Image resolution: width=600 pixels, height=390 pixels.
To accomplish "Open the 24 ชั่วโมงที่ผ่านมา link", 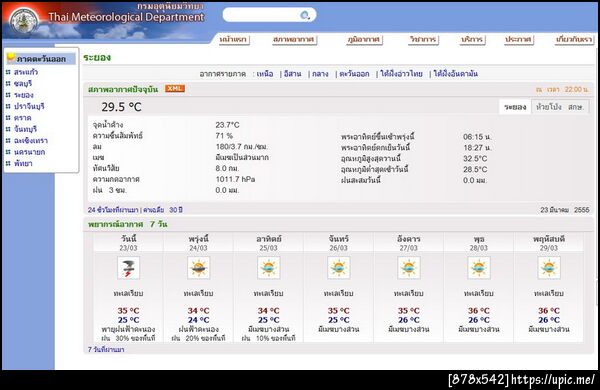I will pos(113,210).
